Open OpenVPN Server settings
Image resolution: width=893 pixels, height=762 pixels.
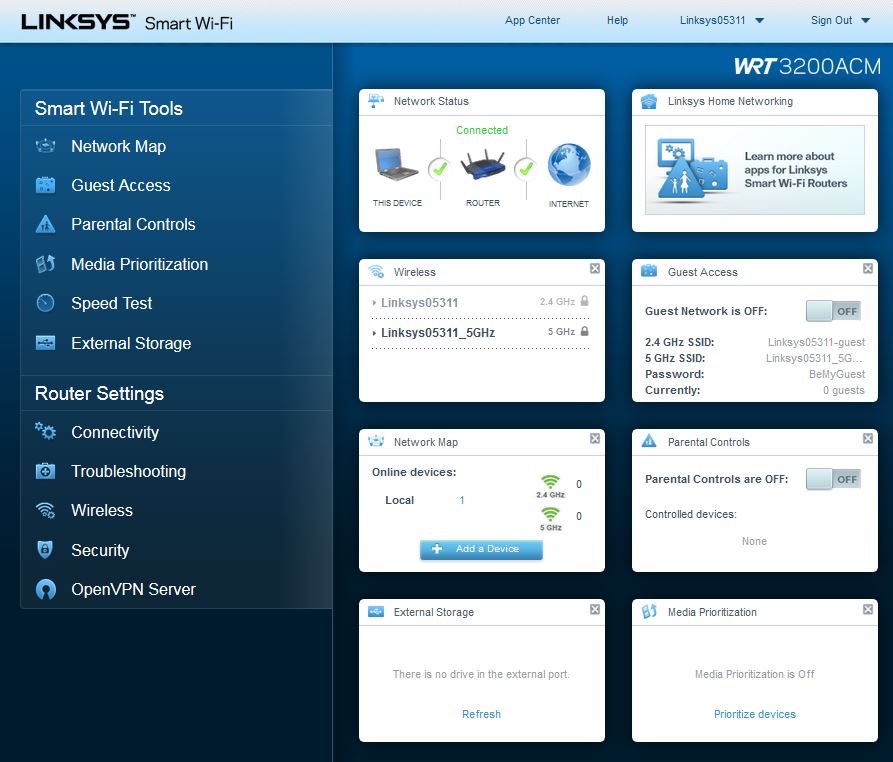point(133,589)
